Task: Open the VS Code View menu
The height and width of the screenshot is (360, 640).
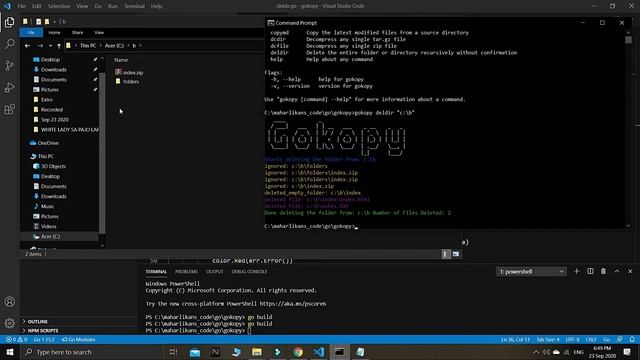Action: click(x=82, y=6)
